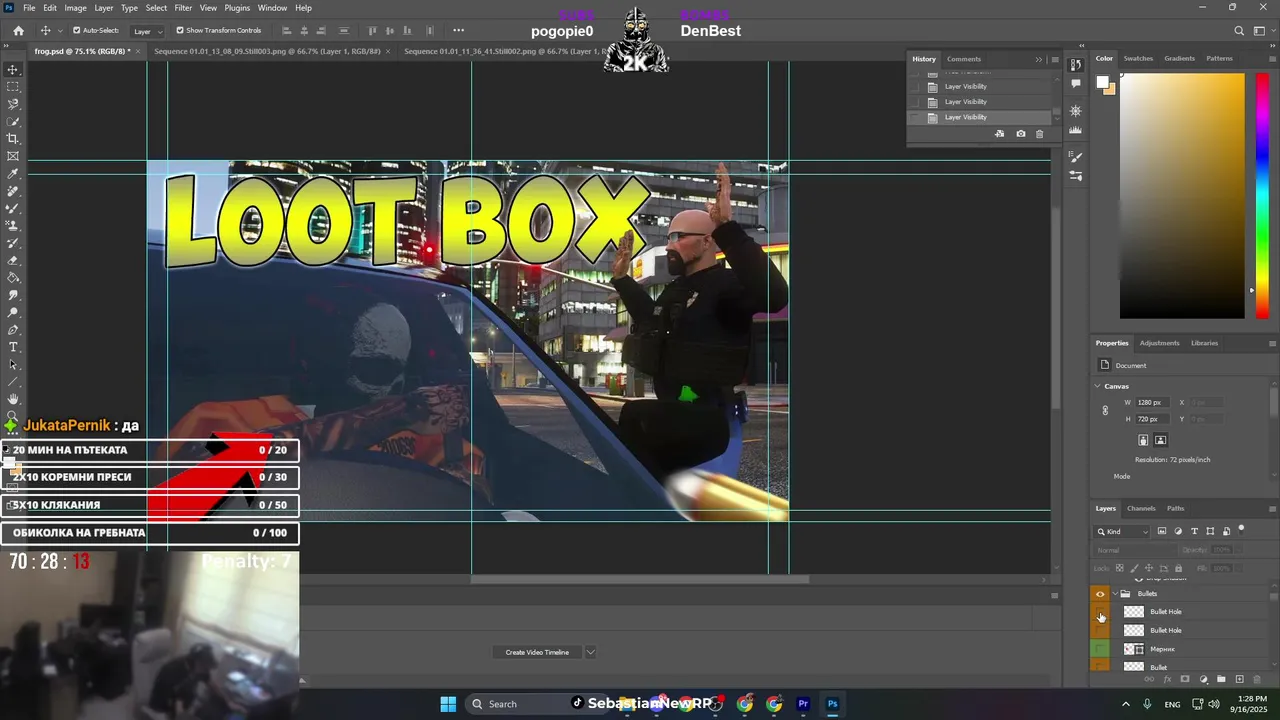Click foreground color swatch
Viewport: 1280px width, 720px height.
pyautogui.click(x=1102, y=83)
